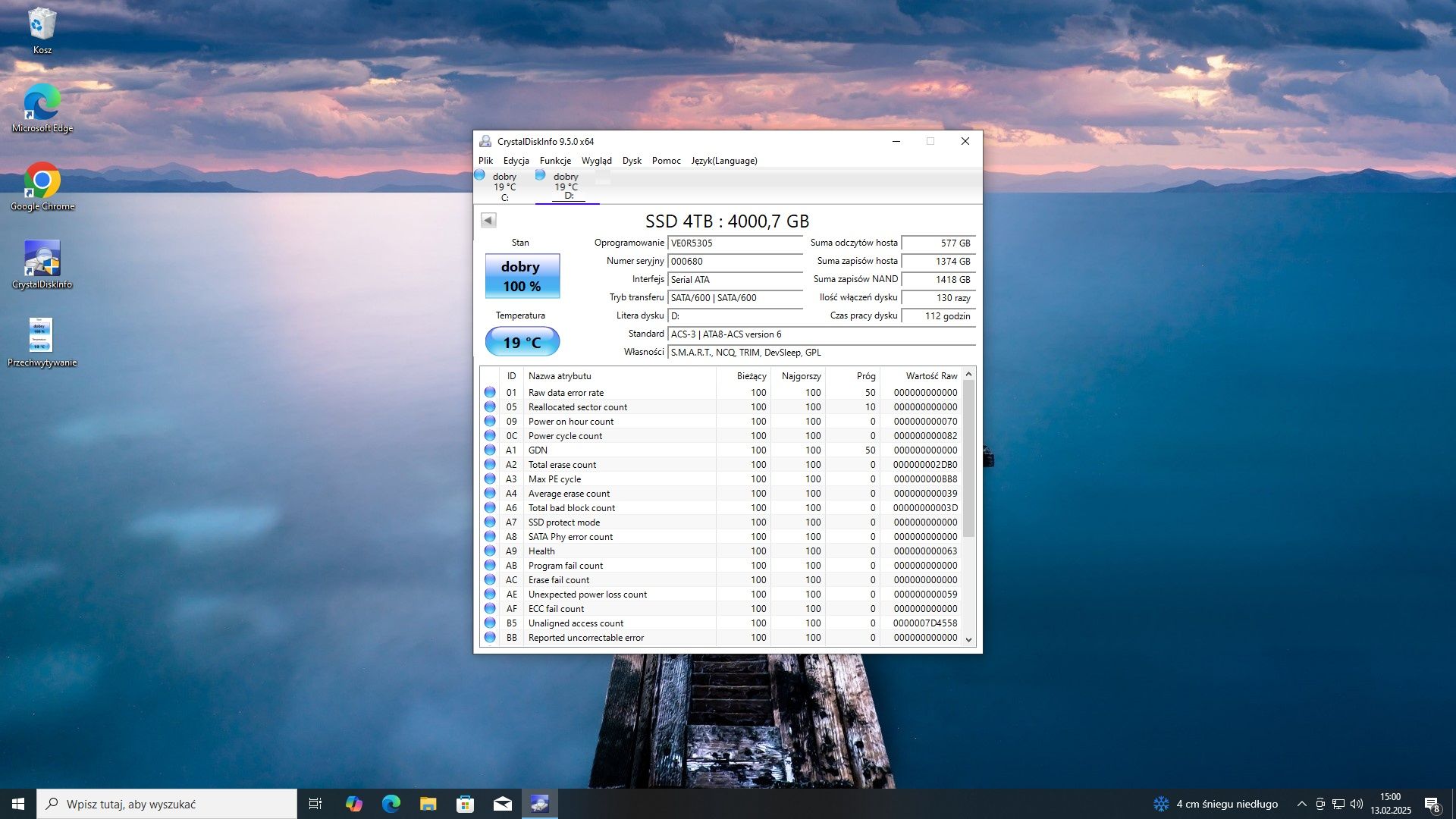Open Microsoft Store from taskbar
The width and height of the screenshot is (1456, 819).
pyautogui.click(x=465, y=804)
